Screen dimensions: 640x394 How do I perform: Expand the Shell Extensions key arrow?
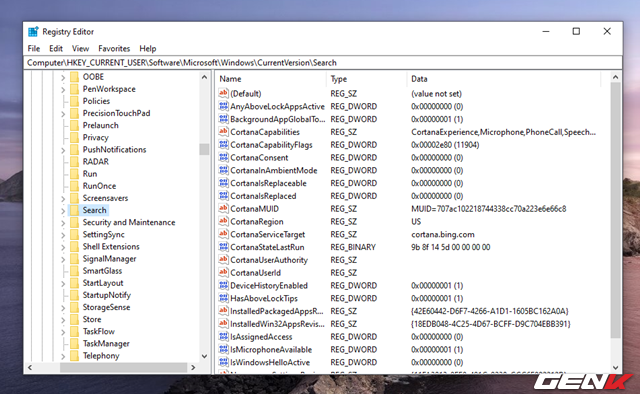tap(63, 247)
